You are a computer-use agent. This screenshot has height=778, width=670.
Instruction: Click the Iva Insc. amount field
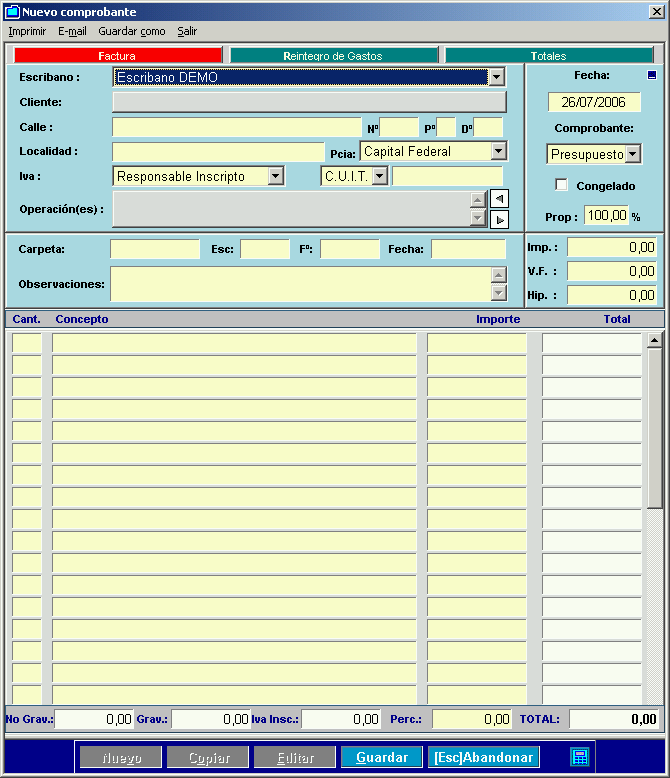(341, 719)
